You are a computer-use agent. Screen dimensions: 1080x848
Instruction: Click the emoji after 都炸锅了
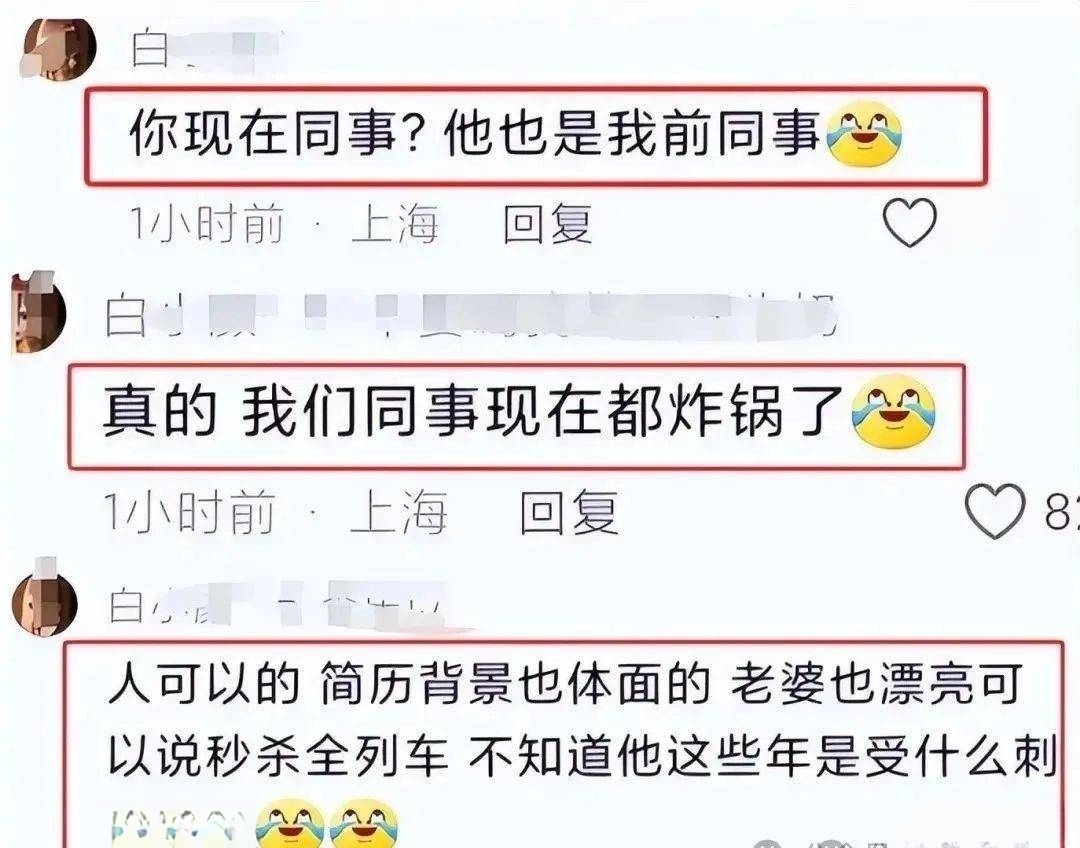pos(893,411)
